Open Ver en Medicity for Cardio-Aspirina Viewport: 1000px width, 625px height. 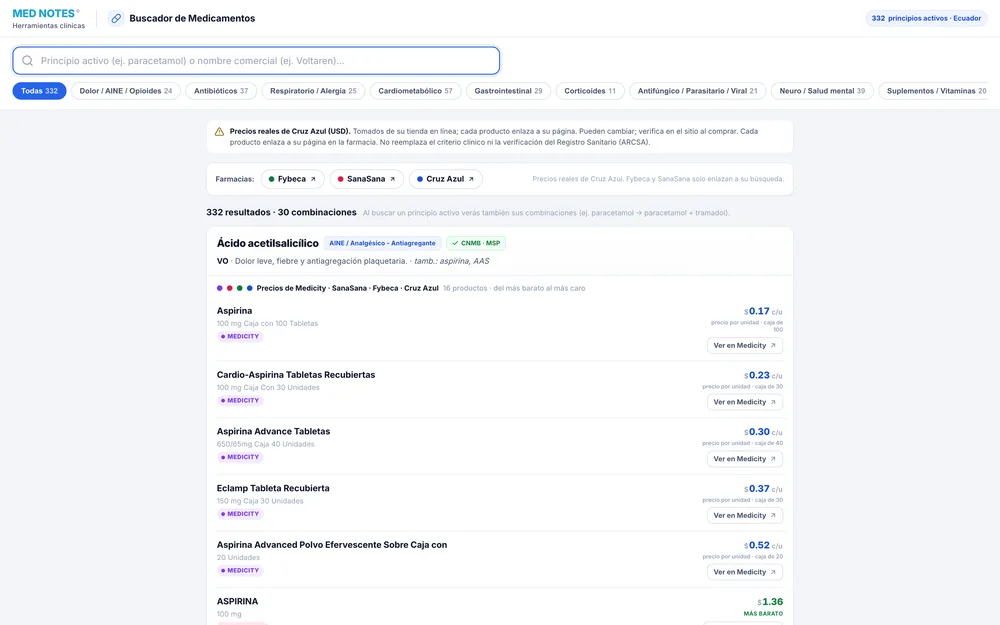(744, 402)
